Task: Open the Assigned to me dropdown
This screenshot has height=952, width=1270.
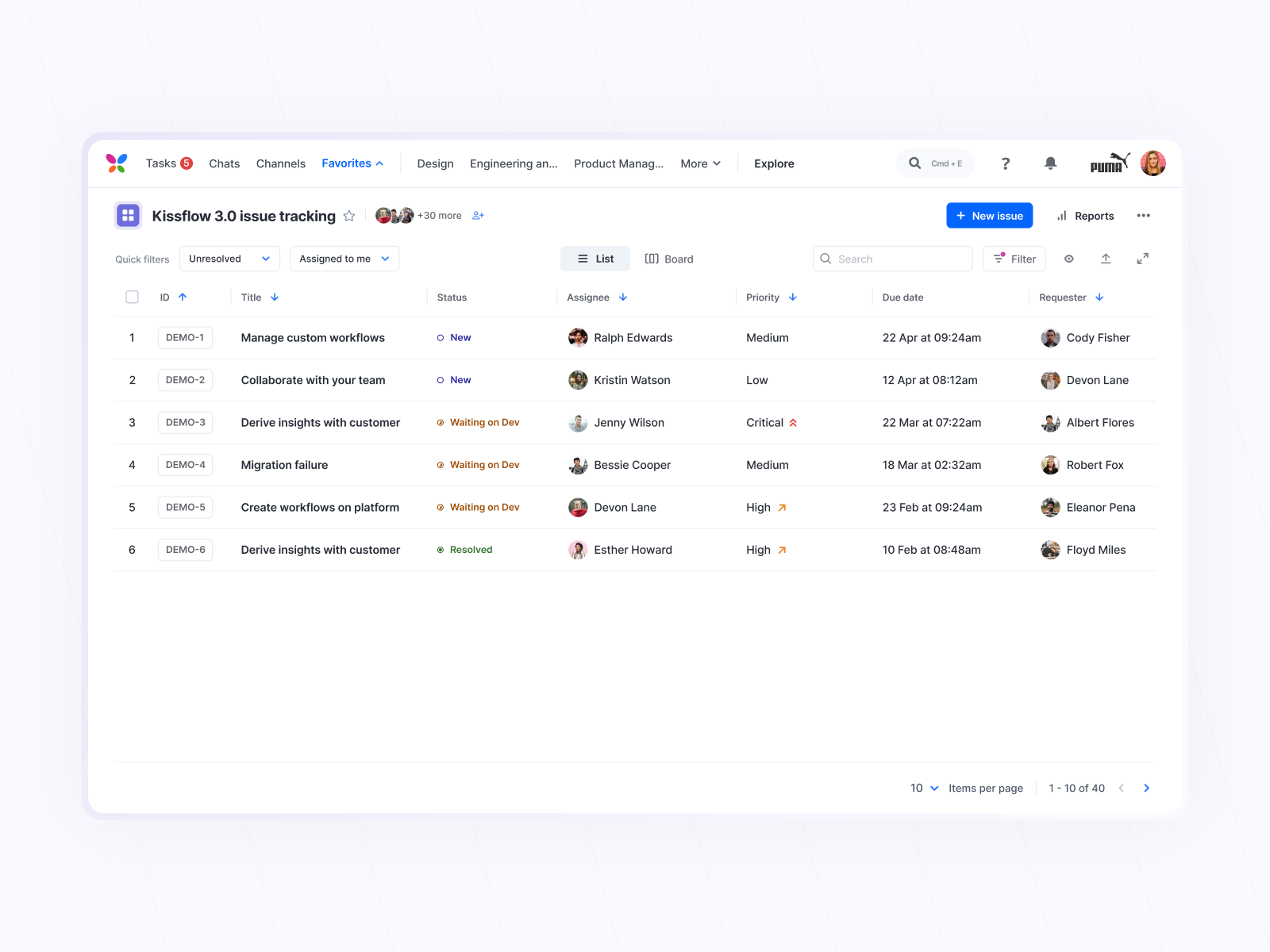Action: 344,259
